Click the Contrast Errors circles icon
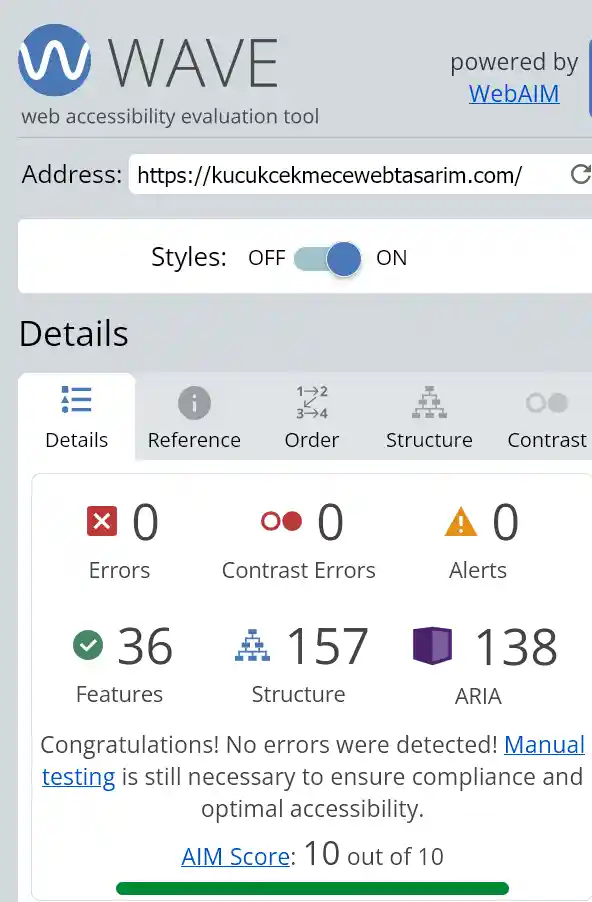The height and width of the screenshot is (902, 592). (281, 521)
